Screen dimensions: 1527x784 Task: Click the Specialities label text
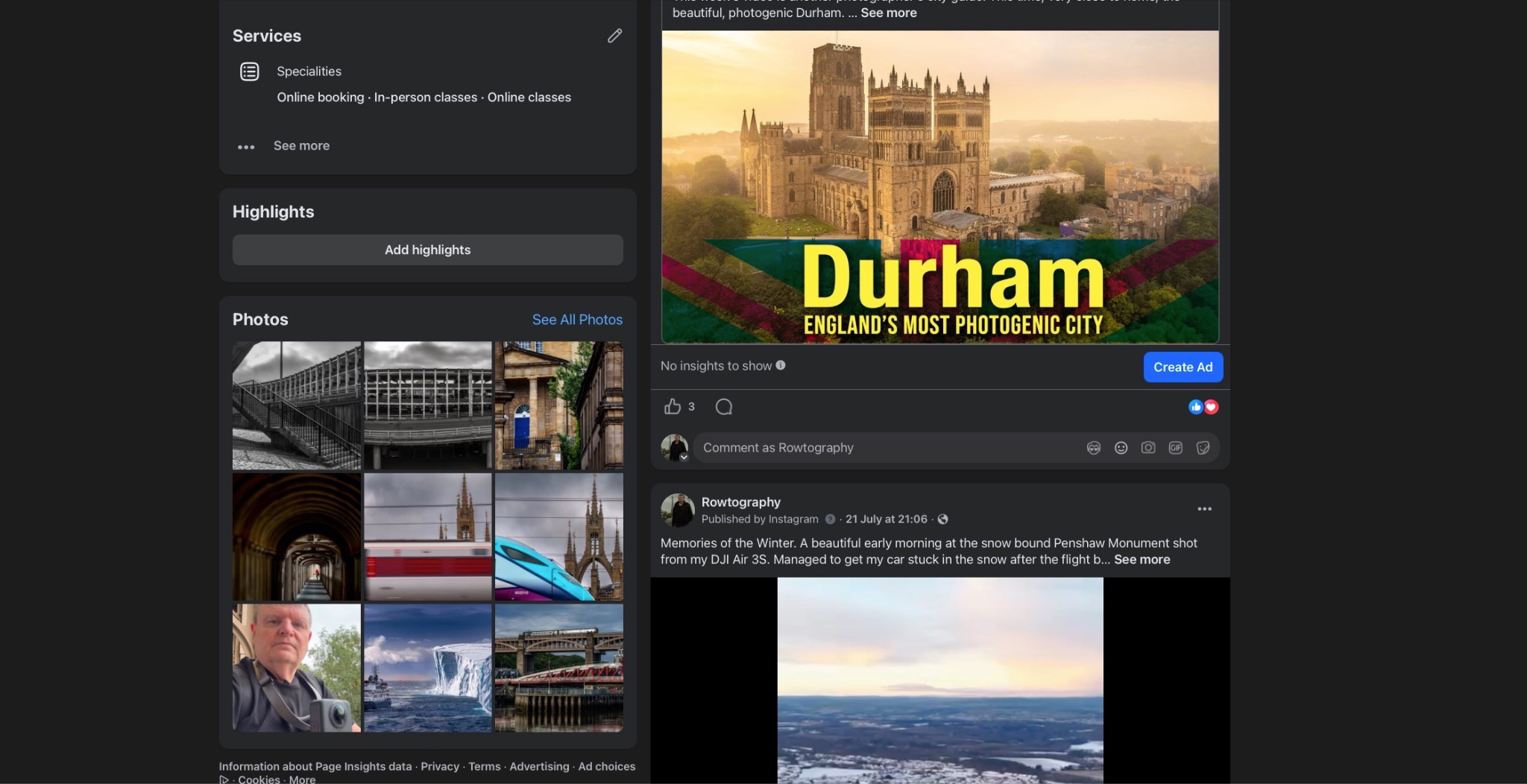coord(309,72)
